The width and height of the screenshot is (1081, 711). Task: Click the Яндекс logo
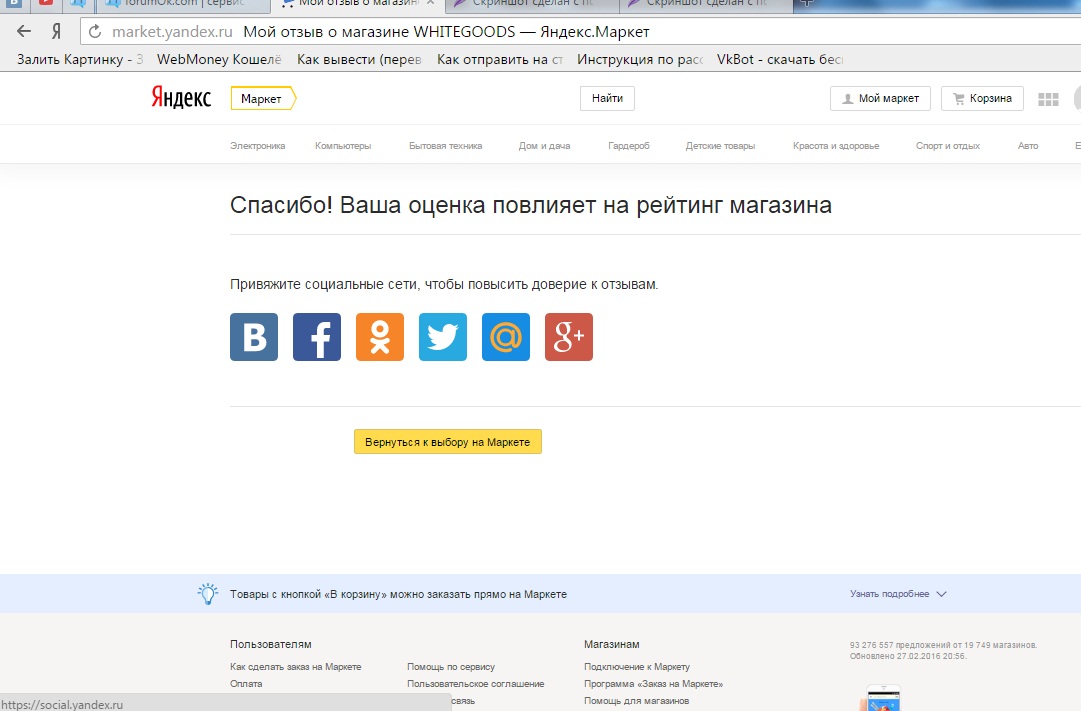[181, 98]
